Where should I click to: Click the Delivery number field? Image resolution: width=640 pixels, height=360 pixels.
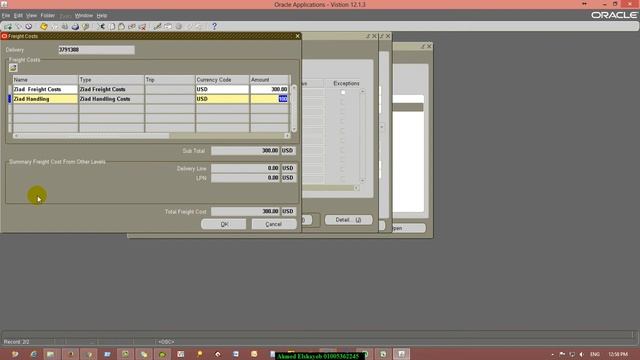[x=96, y=50]
